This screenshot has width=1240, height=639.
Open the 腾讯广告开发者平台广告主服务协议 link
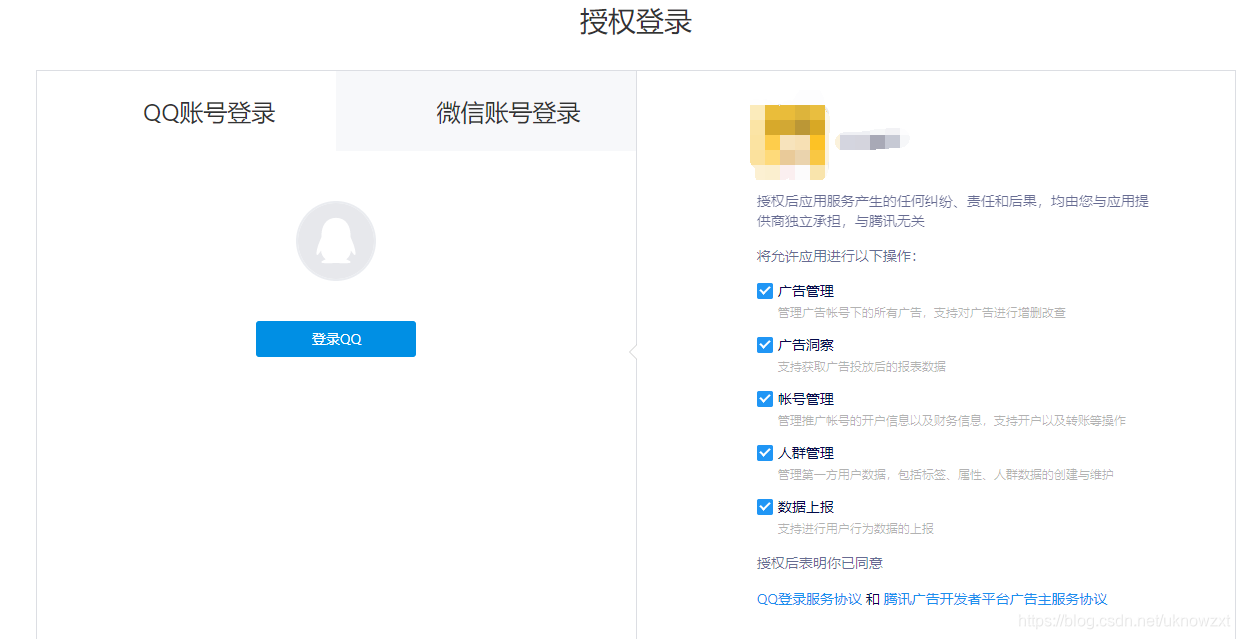(x=995, y=599)
